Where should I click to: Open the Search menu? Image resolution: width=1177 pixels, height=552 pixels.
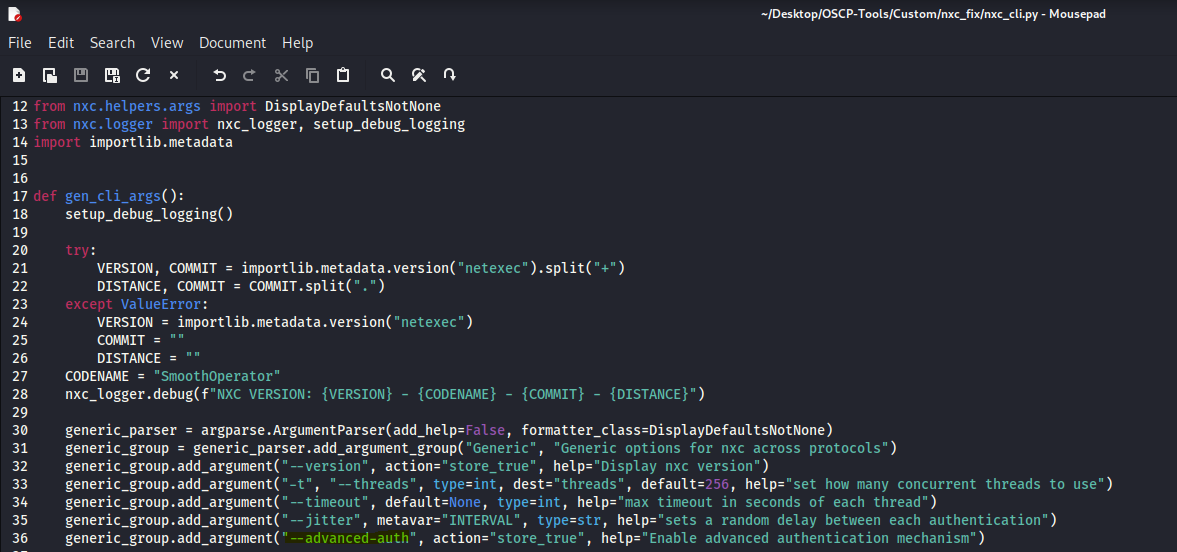coord(112,43)
